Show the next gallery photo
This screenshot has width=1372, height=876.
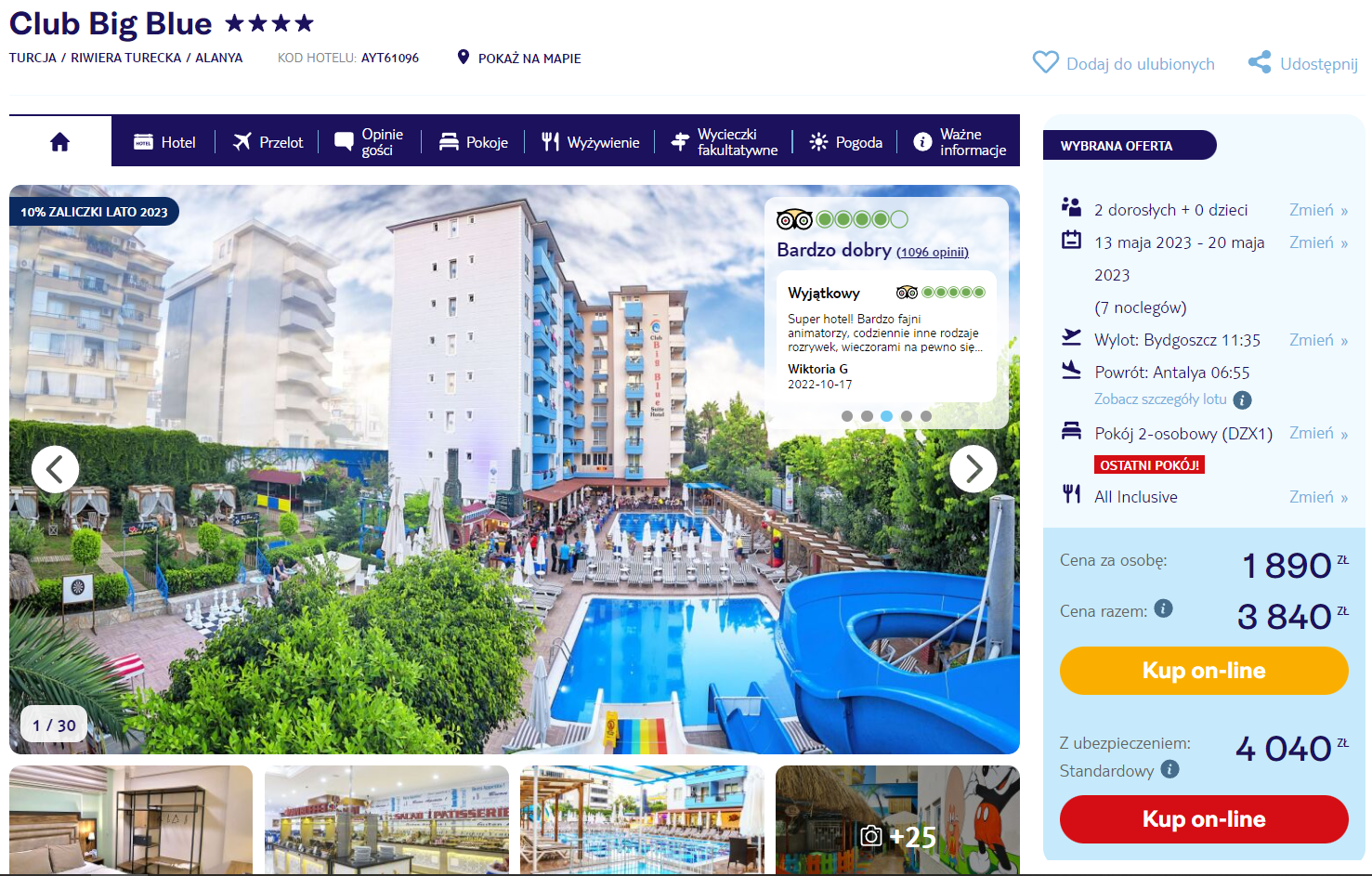[973, 469]
